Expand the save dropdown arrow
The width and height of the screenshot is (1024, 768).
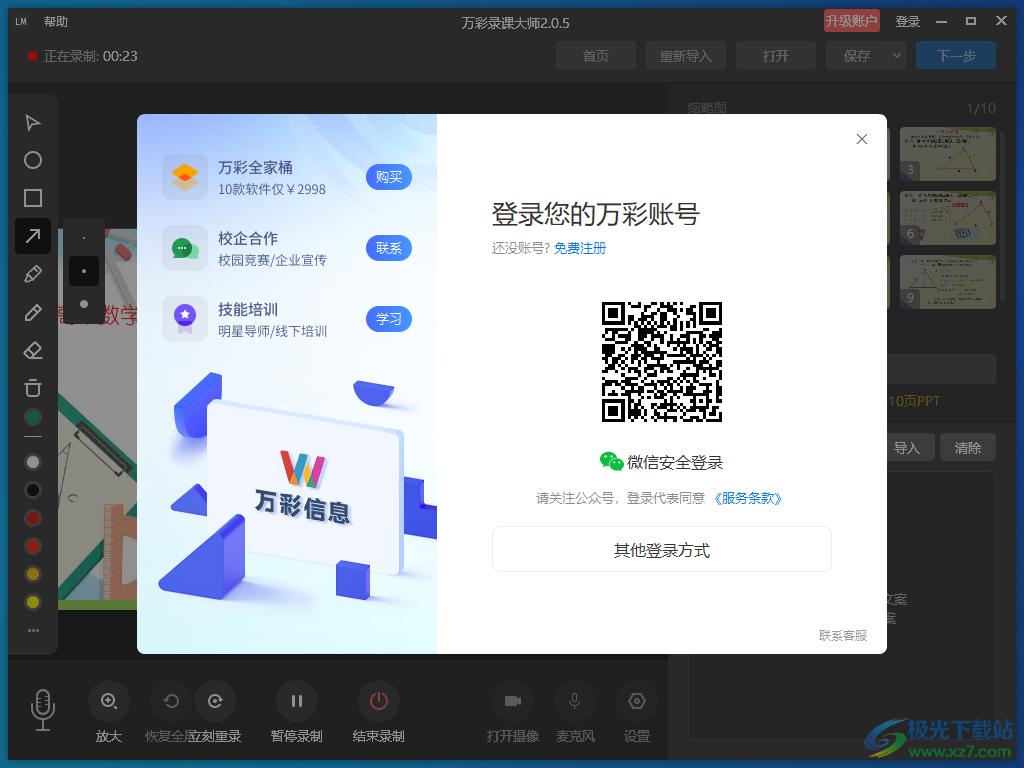pos(896,56)
